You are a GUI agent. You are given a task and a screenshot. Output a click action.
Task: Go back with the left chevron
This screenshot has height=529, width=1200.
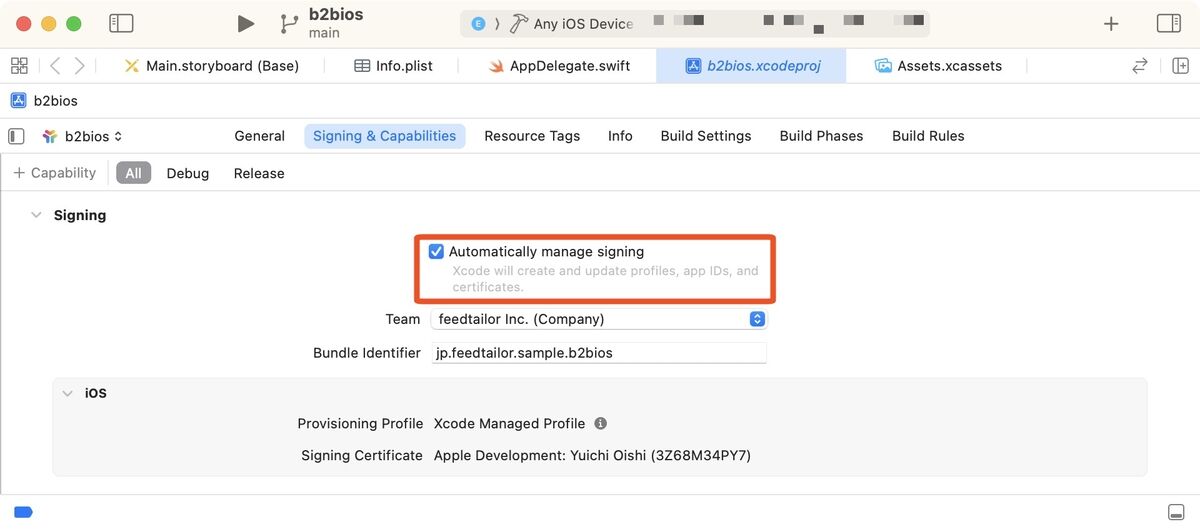pyautogui.click(x=54, y=66)
